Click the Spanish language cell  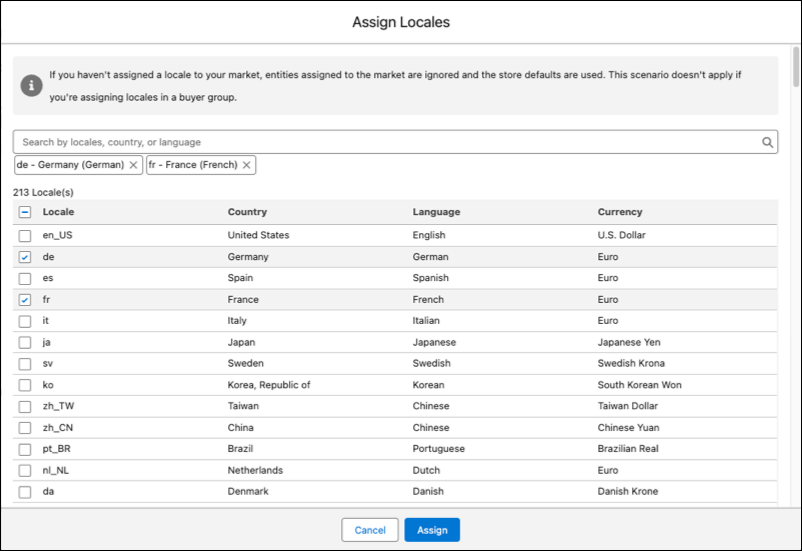point(431,278)
